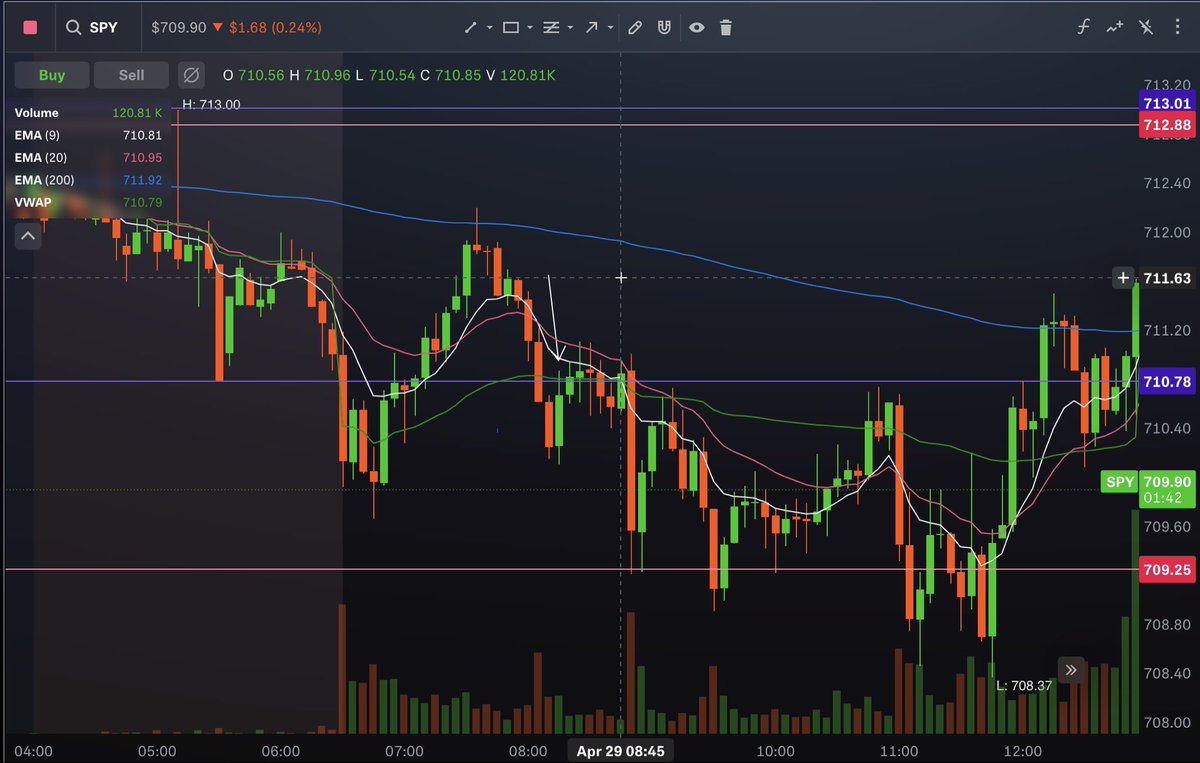Select the 710.78 purple price label
The width and height of the screenshot is (1200, 763).
pos(1167,382)
